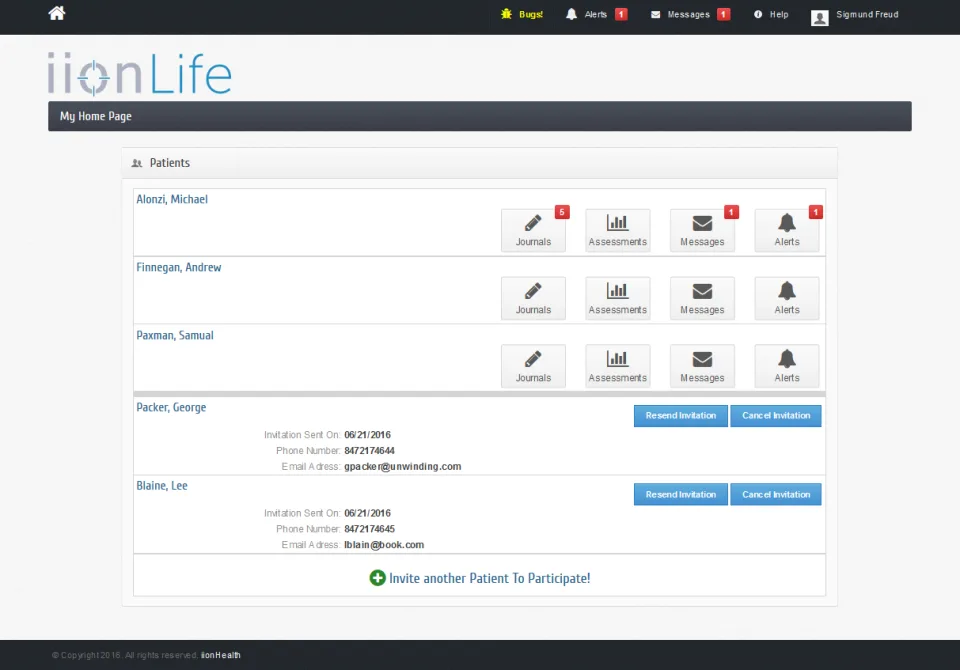Go to home via house icon
The image size is (960, 670).
(57, 13)
